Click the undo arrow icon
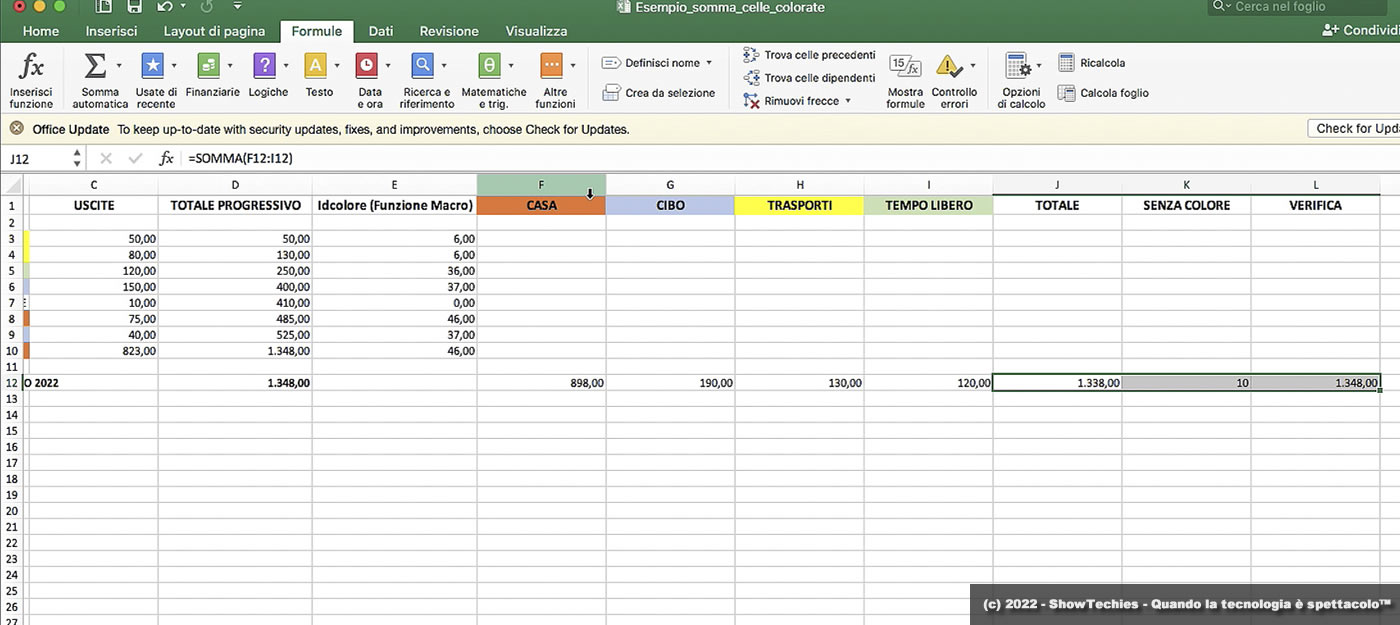 165,6
